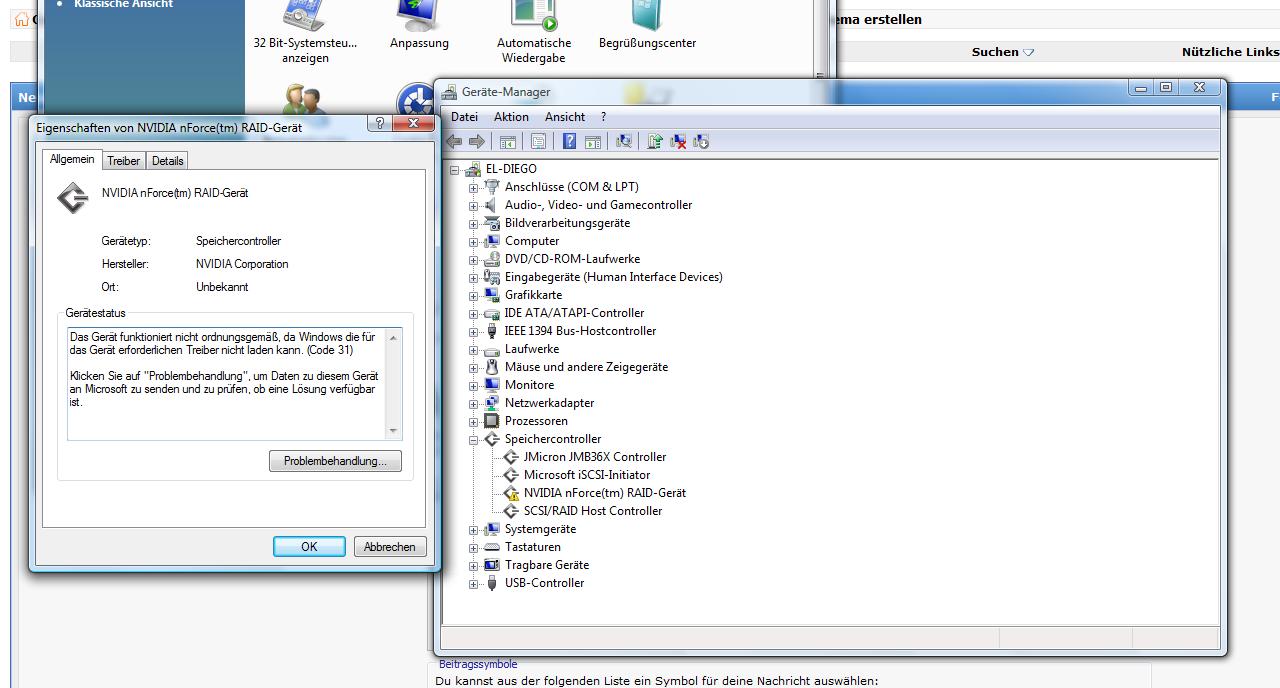This screenshot has height=688, width=1280.
Task: Click the disable device down-arrow toolbar icon
Action: 701,142
